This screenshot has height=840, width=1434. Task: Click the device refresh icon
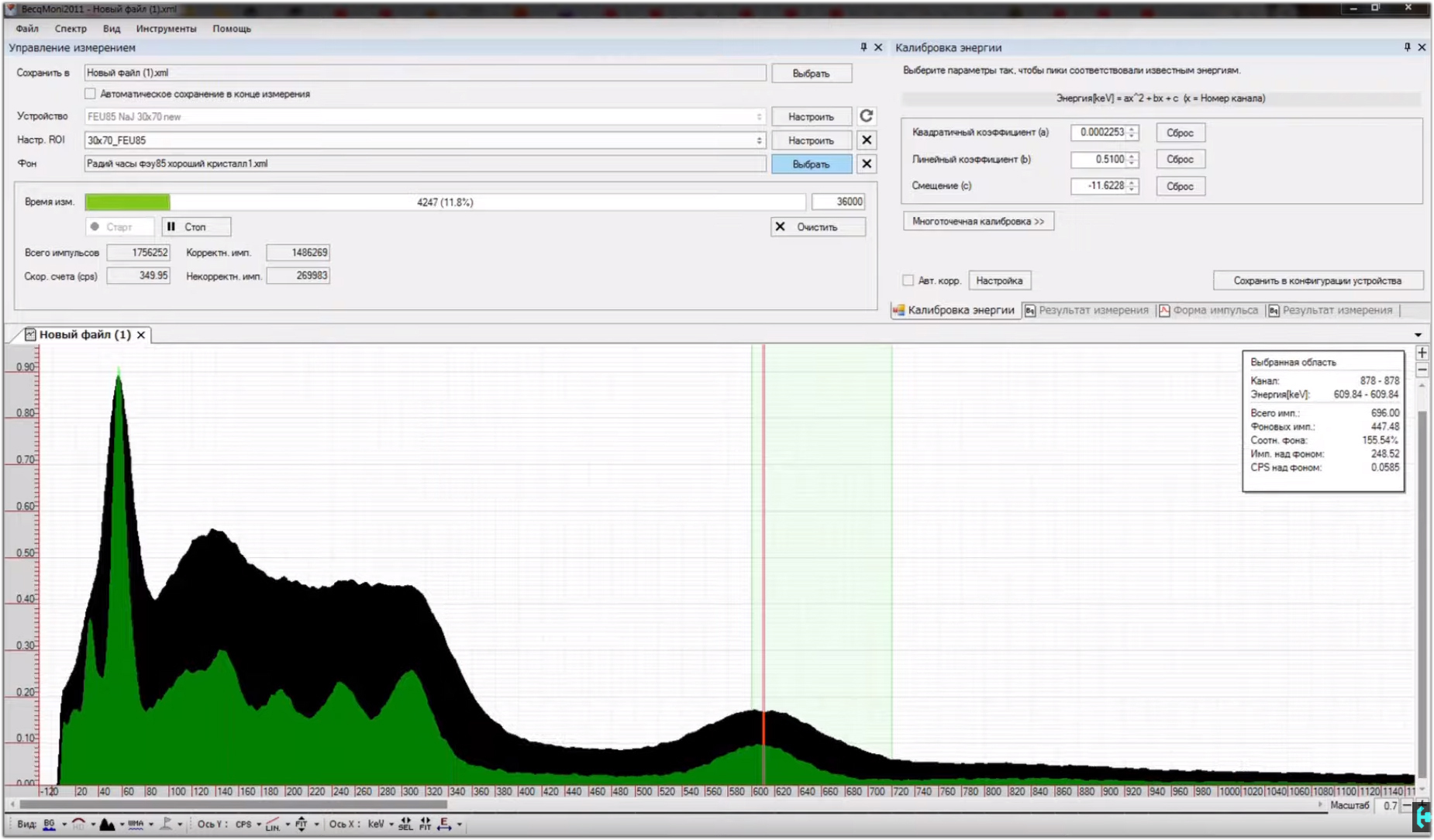coord(866,116)
